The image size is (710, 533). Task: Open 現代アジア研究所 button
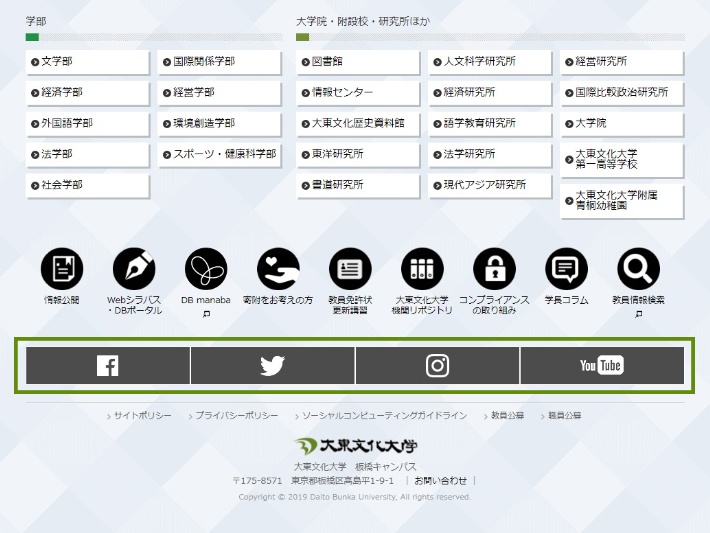tap(490, 185)
